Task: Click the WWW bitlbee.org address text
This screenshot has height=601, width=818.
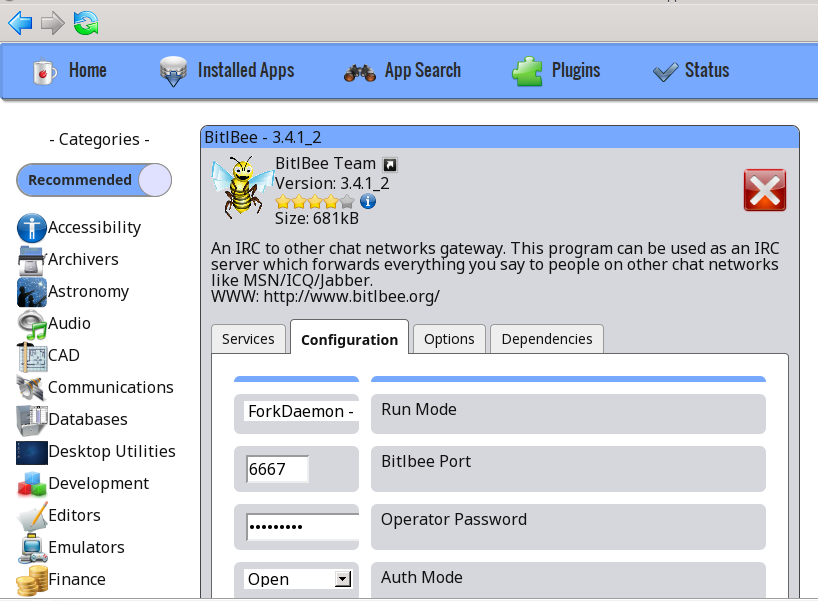Action: [325, 296]
